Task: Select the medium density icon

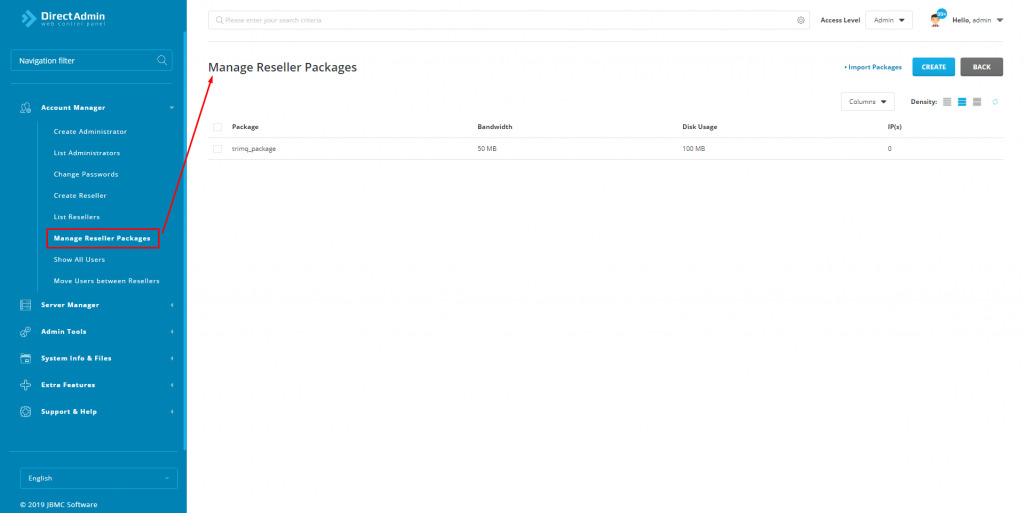Action: [962, 102]
